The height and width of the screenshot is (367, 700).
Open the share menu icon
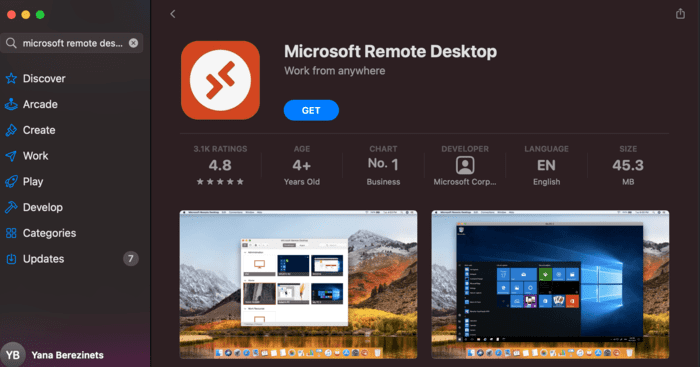click(x=680, y=14)
